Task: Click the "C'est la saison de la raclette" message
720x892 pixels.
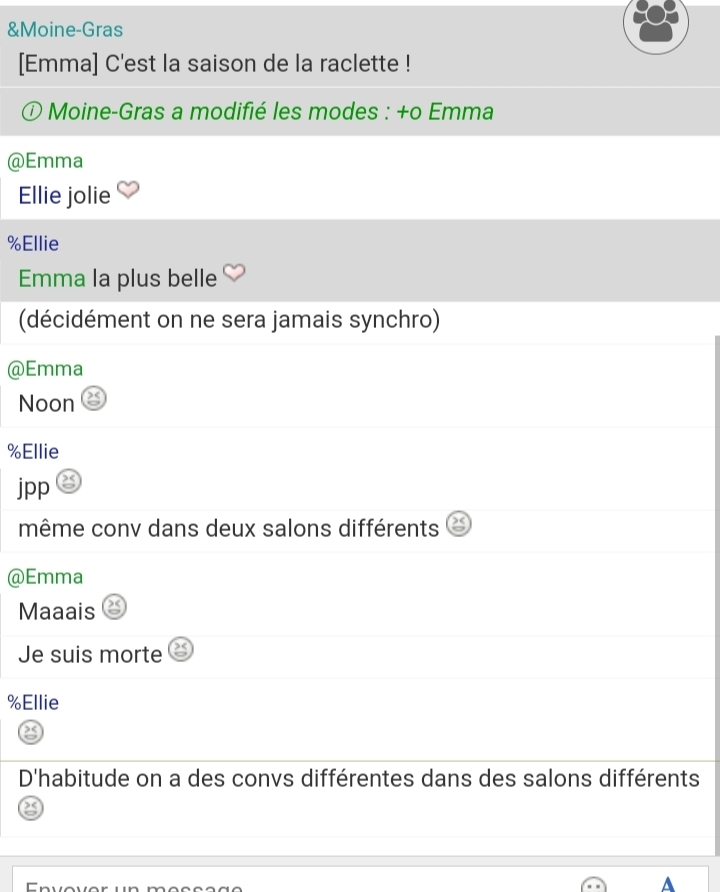Action: point(214,67)
